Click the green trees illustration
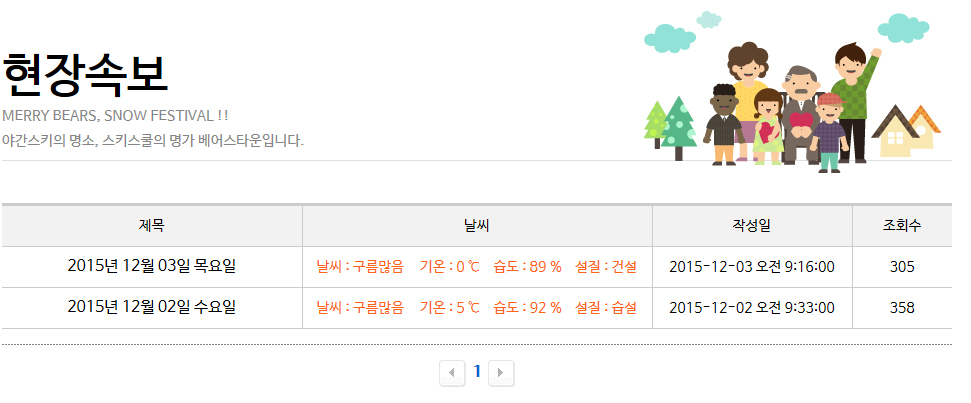Screen dimensions: 971x403 point(672,125)
